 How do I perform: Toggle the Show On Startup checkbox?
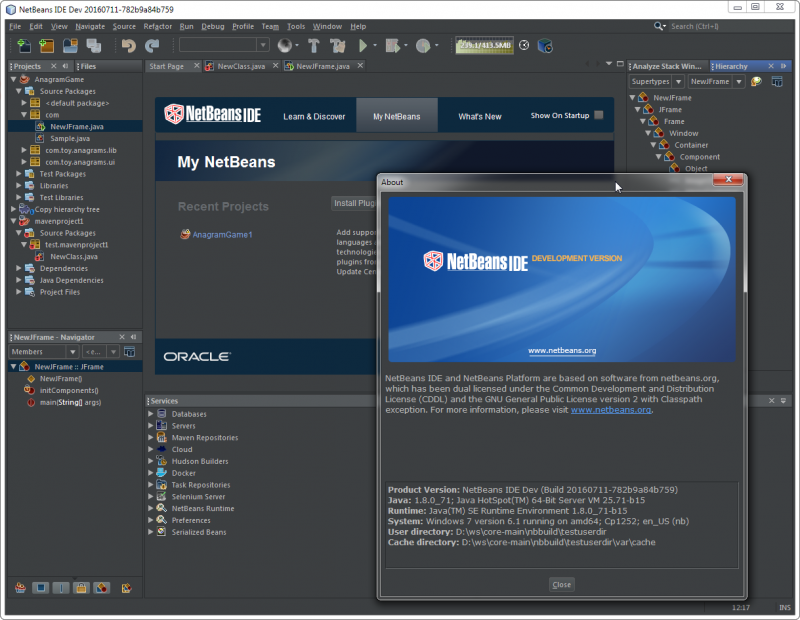click(x=599, y=116)
